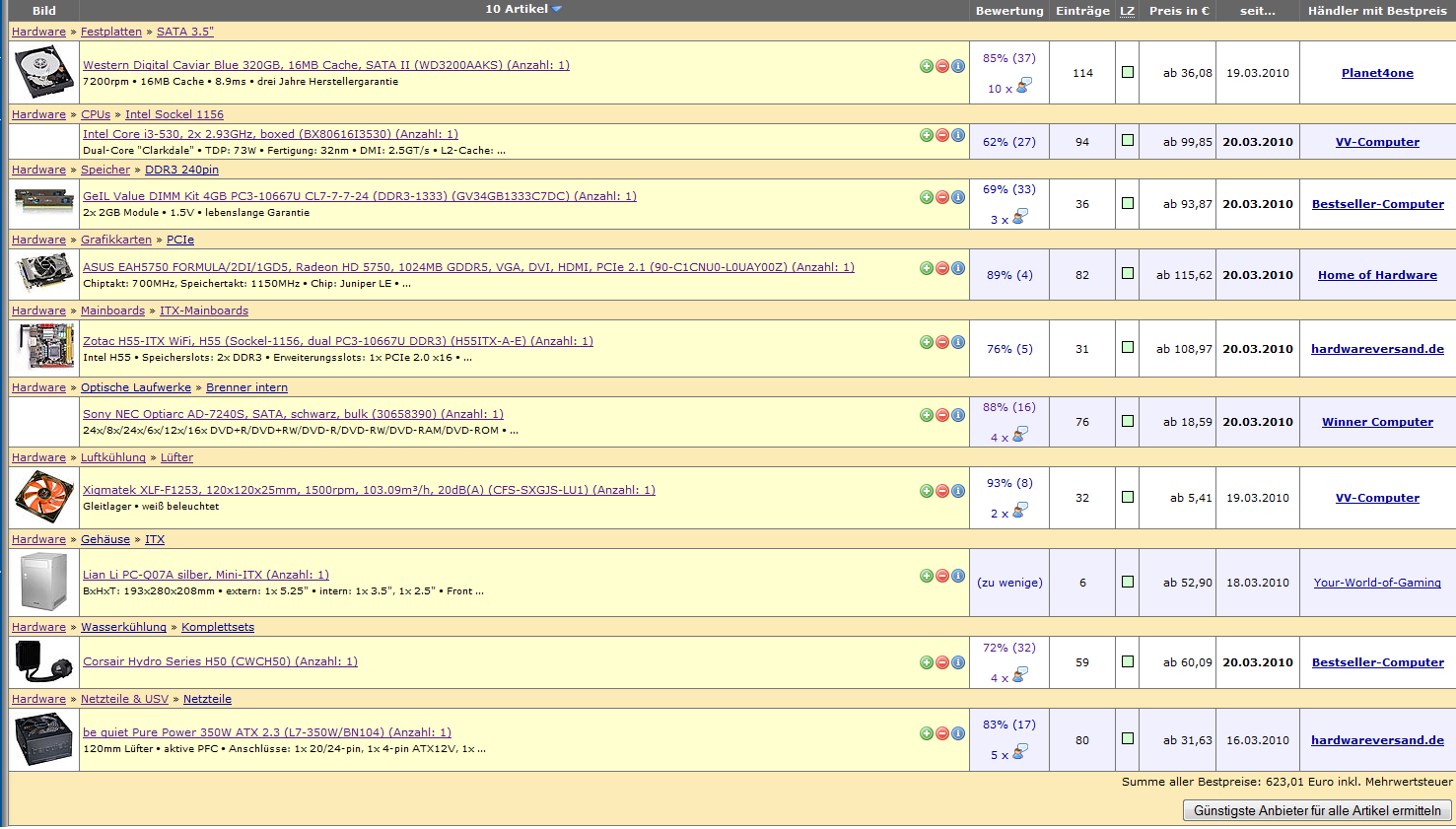Image resolution: width=1456 pixels, height=829 pixels.
Task: Open Your-World-of-Gaming dealer link
Action: click(1377, 583)
